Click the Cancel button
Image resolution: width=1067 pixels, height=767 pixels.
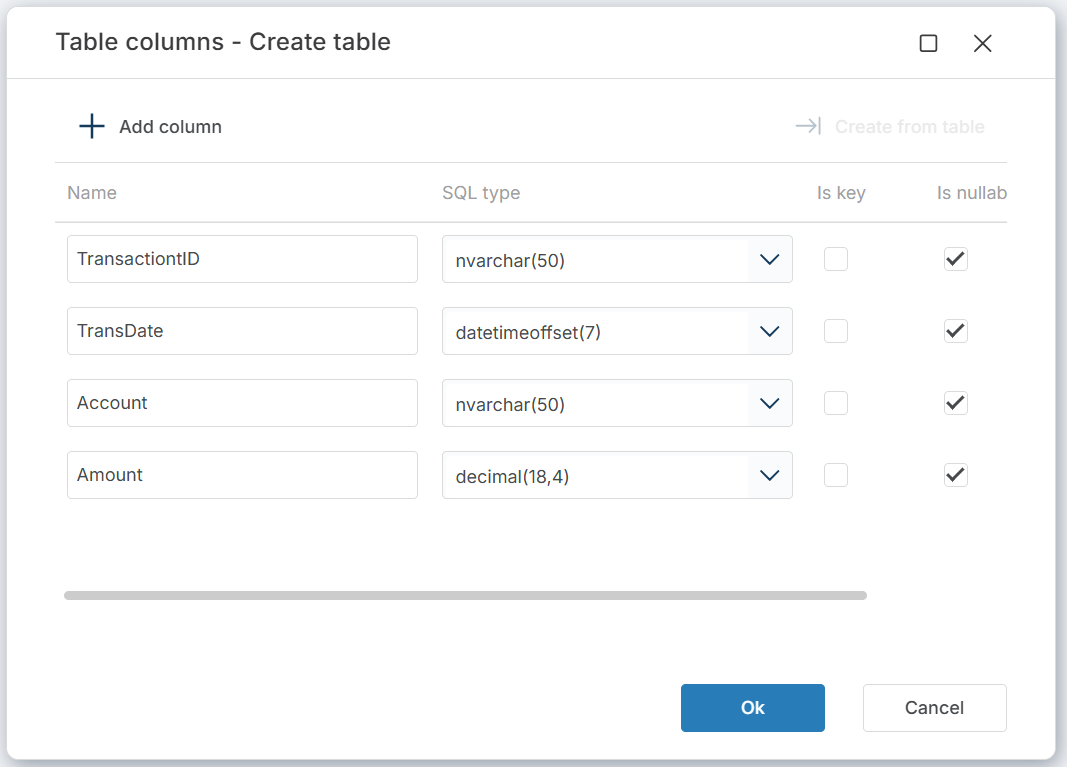point(934,708)
